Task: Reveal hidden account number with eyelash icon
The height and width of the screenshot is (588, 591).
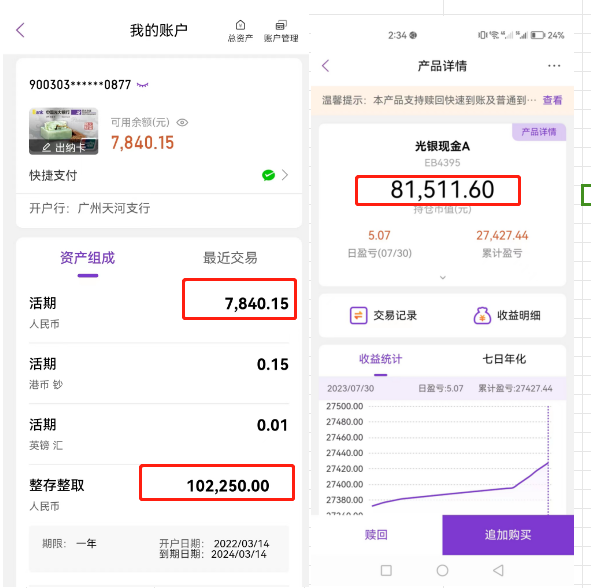Action: tap(142, 85)
